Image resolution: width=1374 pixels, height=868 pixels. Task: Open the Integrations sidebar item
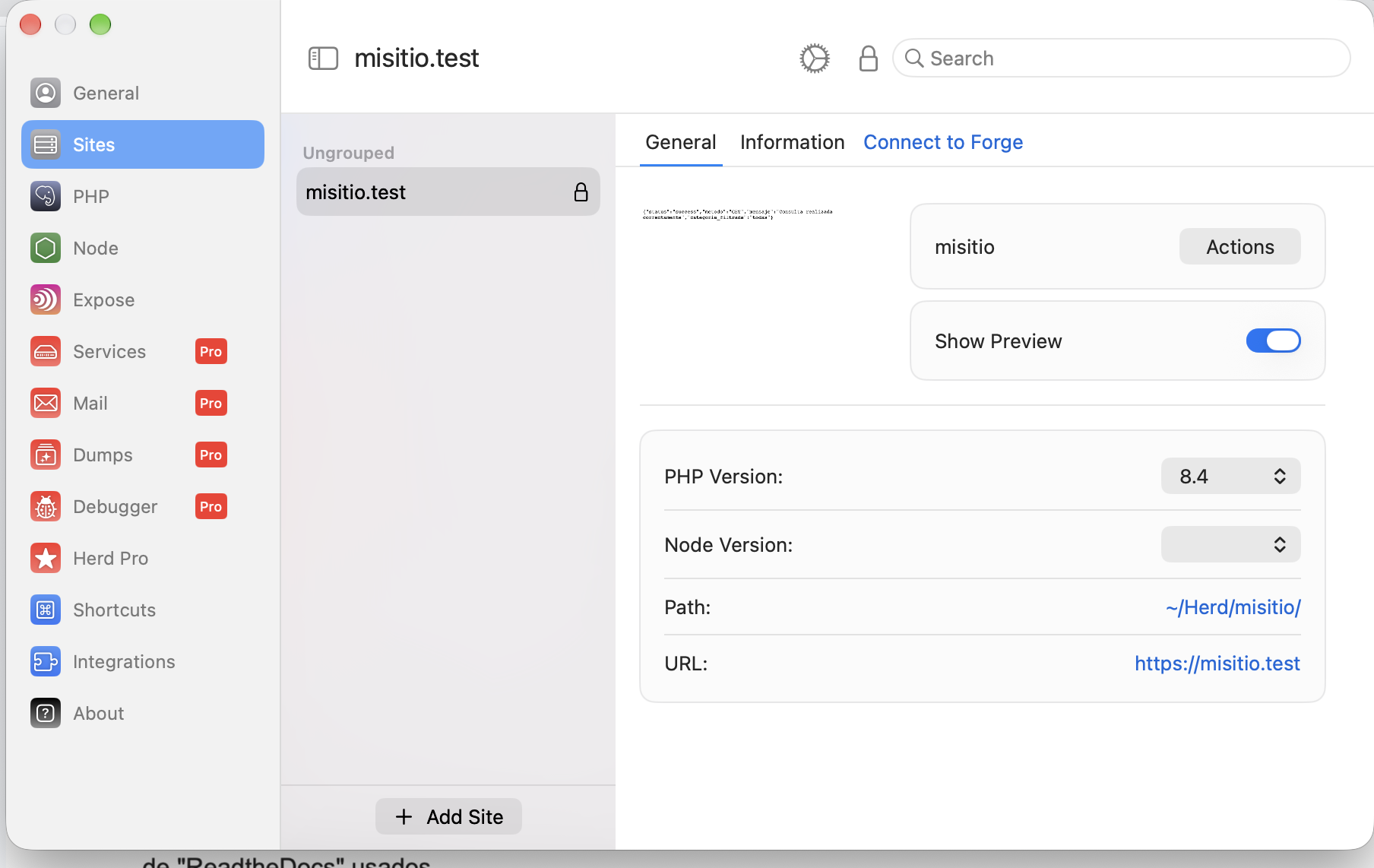[x=143, y=661]
